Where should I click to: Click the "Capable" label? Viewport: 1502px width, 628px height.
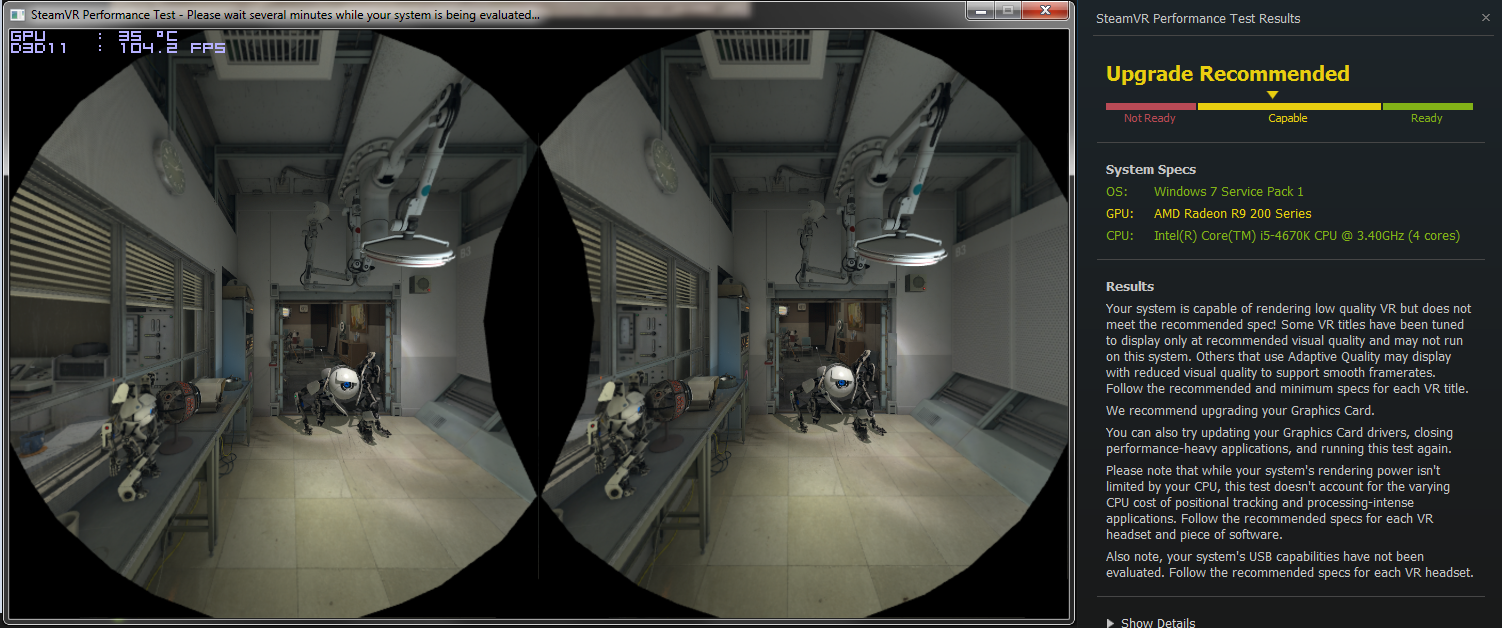click(x=1288, y=118)
